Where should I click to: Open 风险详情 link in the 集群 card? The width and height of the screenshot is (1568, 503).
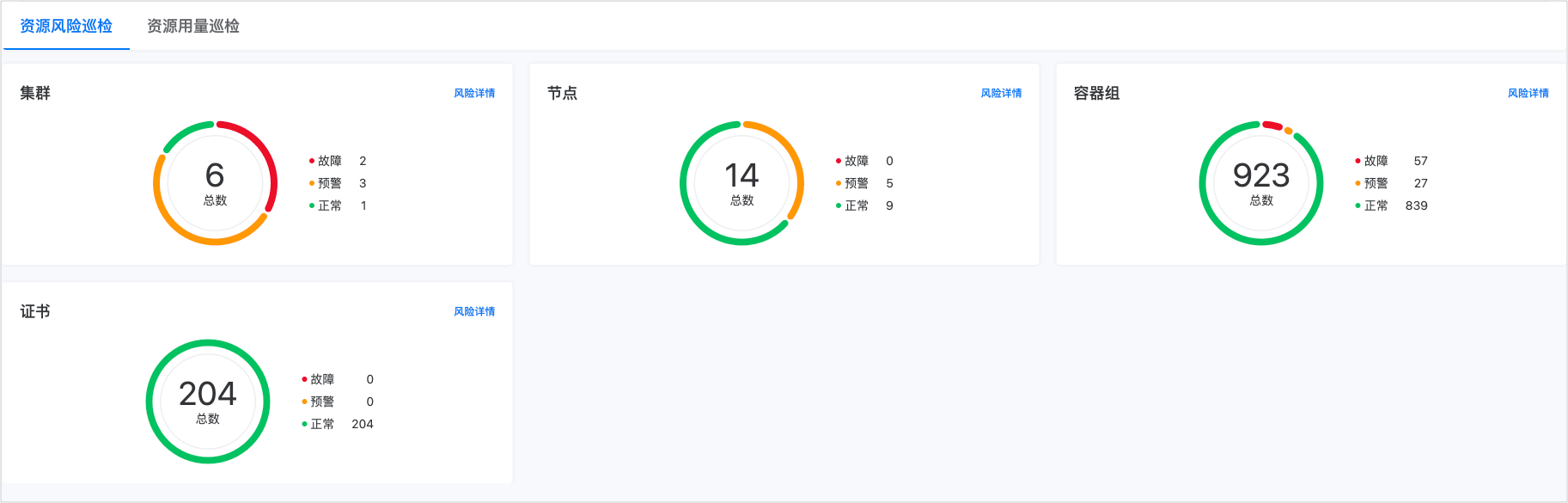click(474, 93)
